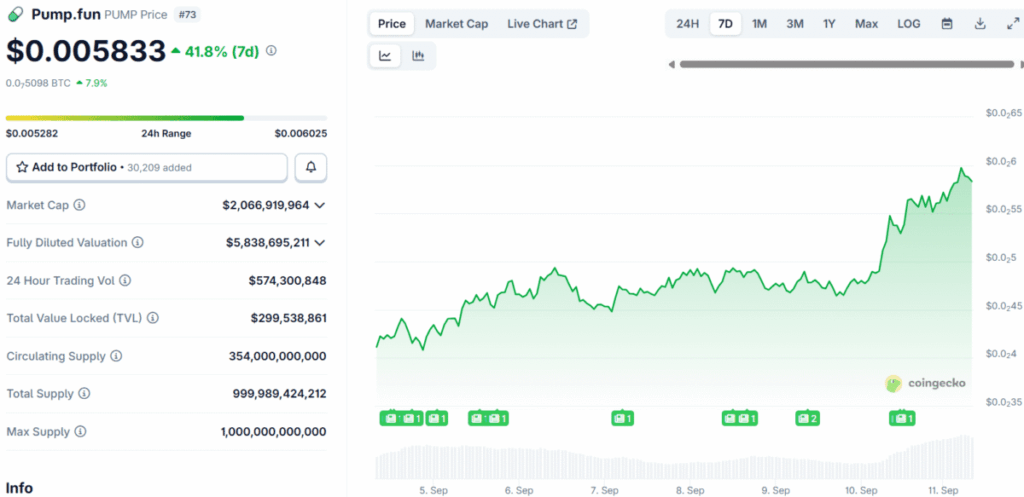Image resolution: width=1024 pixels, height=497 pixels.
Task: Open the Max Supply info icon
Action: [80, 432]
